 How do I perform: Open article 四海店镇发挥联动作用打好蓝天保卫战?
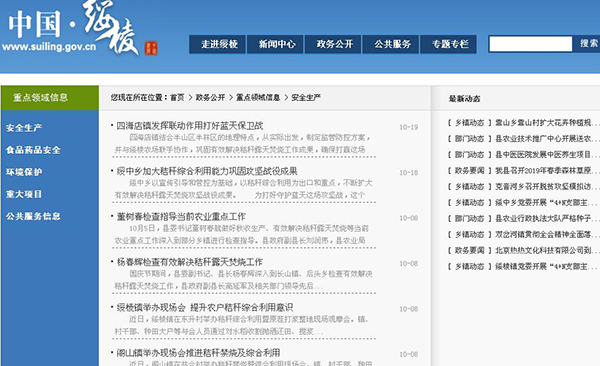[190, 126]
